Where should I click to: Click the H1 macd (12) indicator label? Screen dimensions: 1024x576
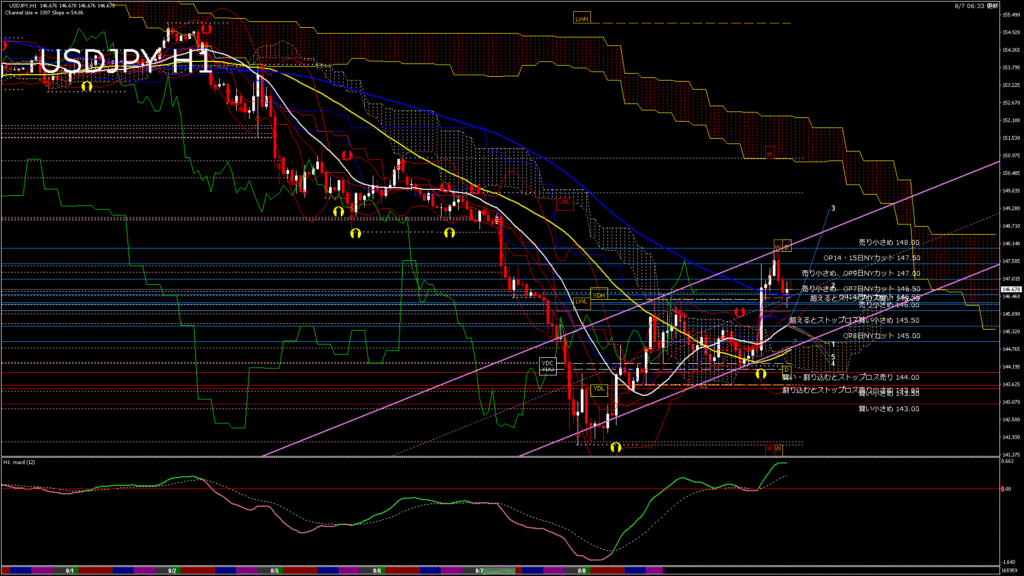pos(20,462)
